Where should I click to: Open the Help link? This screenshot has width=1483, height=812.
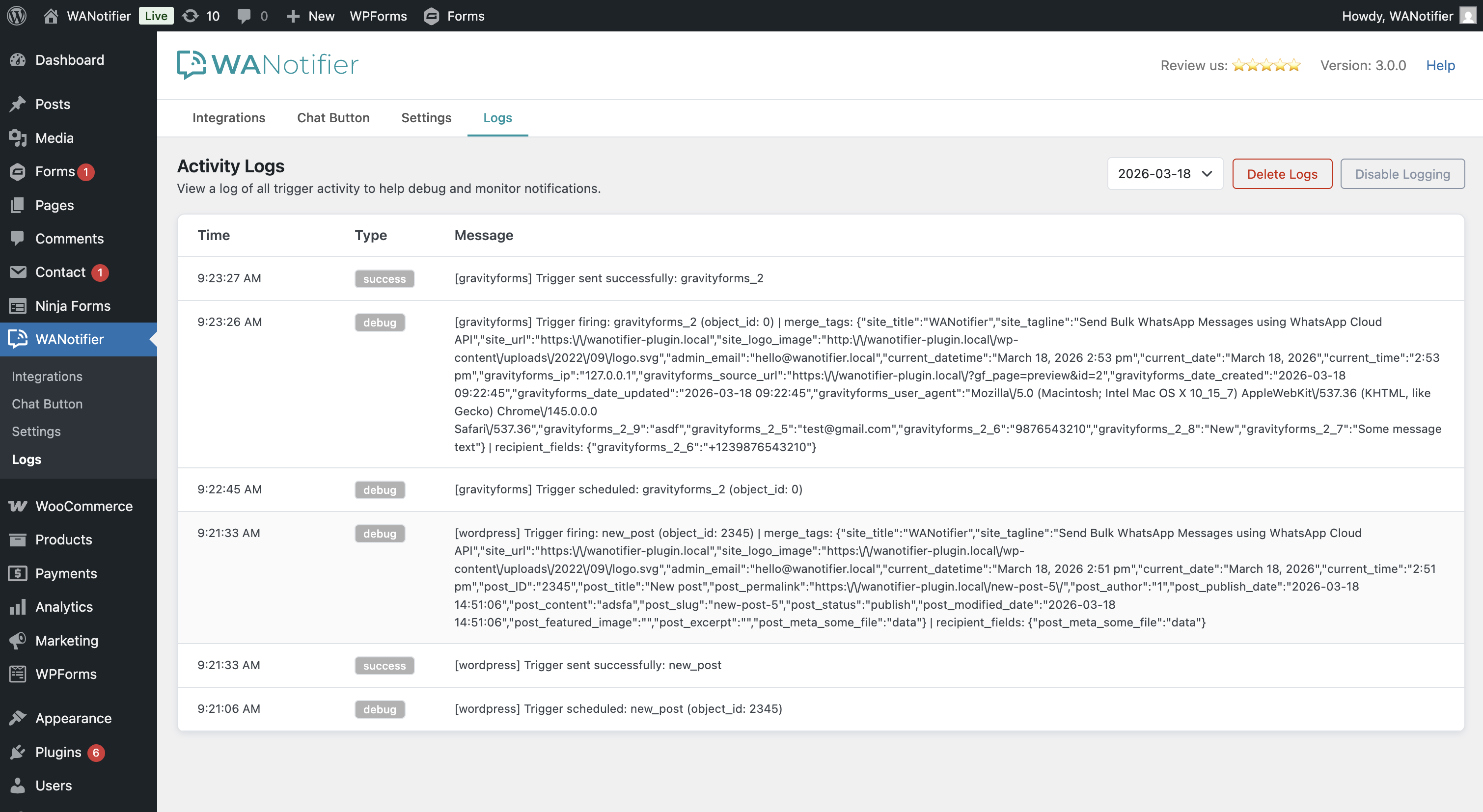point(1440,65)
